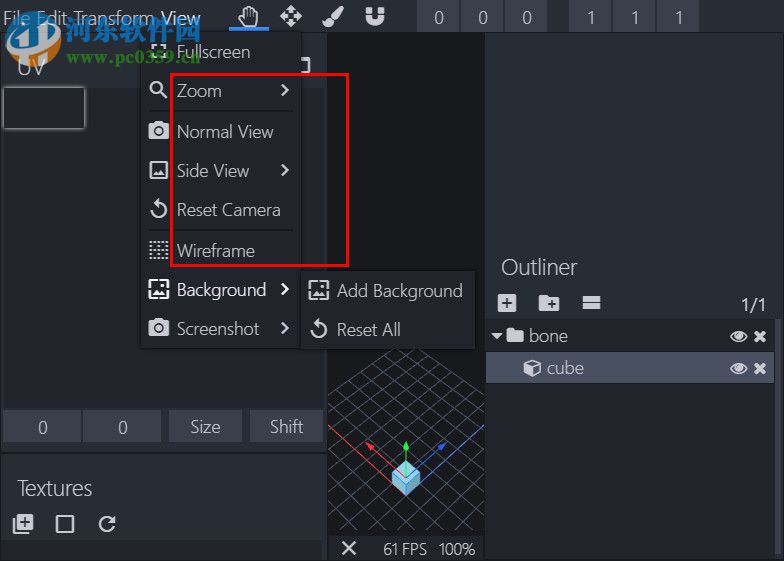Delete the cube element

point(760,368)
